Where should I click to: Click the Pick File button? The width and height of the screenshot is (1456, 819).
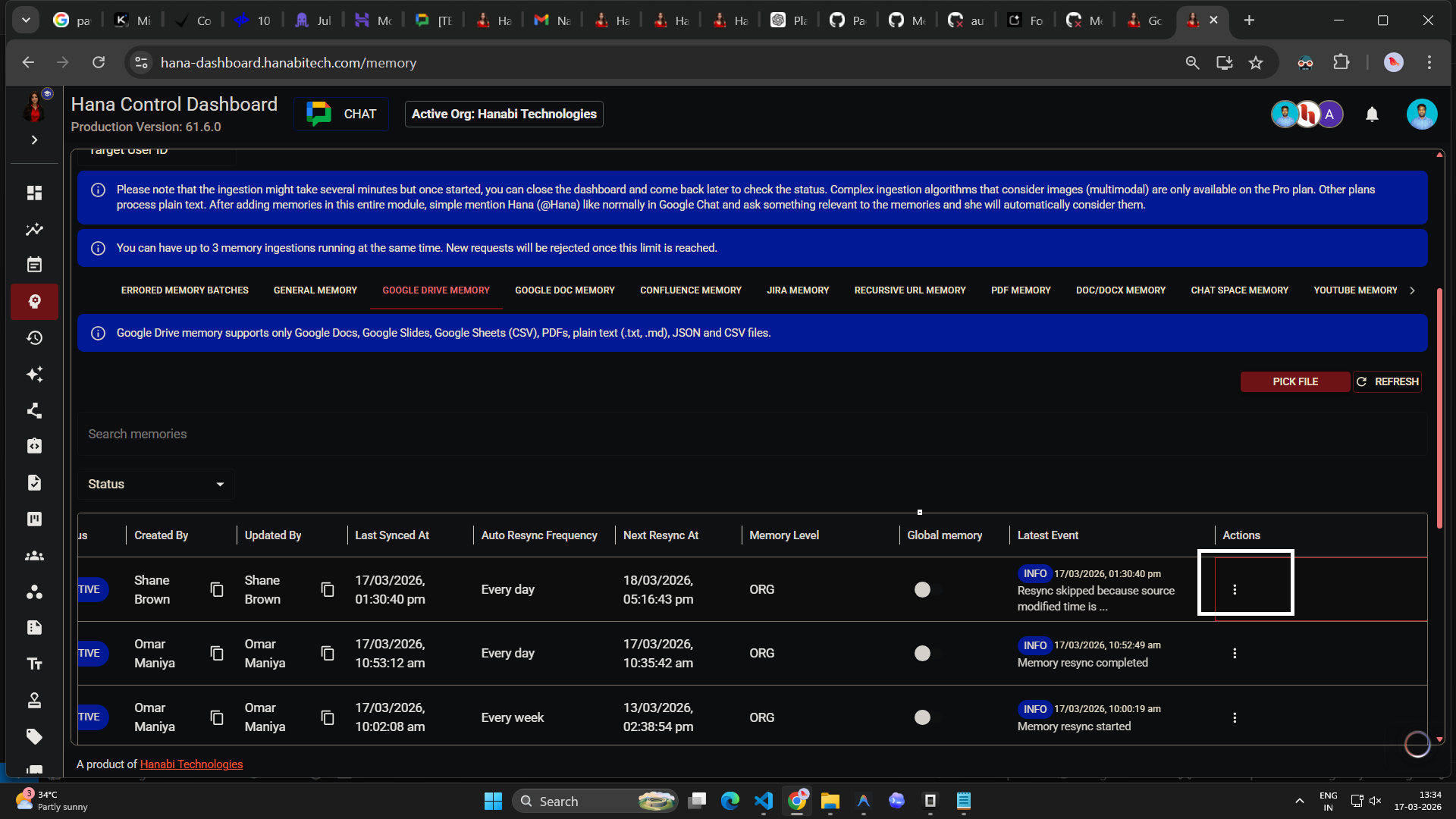[x=1294, y=381]
